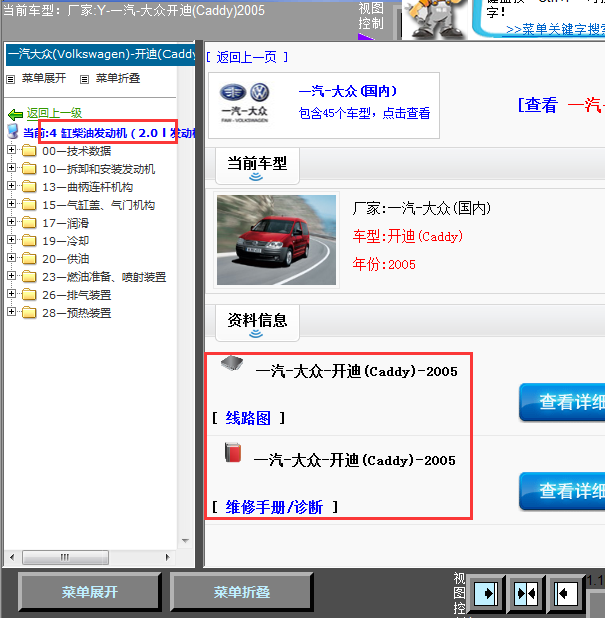
Task: Click the 返回上一页 link
Action: pyautogui.click(x=246, y=58)
